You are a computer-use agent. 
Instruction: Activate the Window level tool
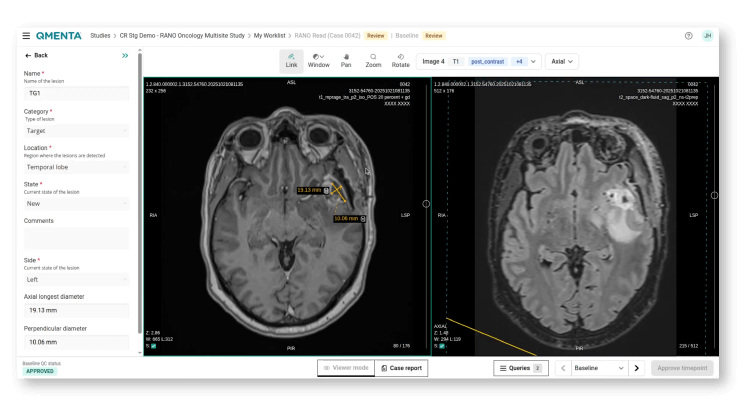(318, 60)
